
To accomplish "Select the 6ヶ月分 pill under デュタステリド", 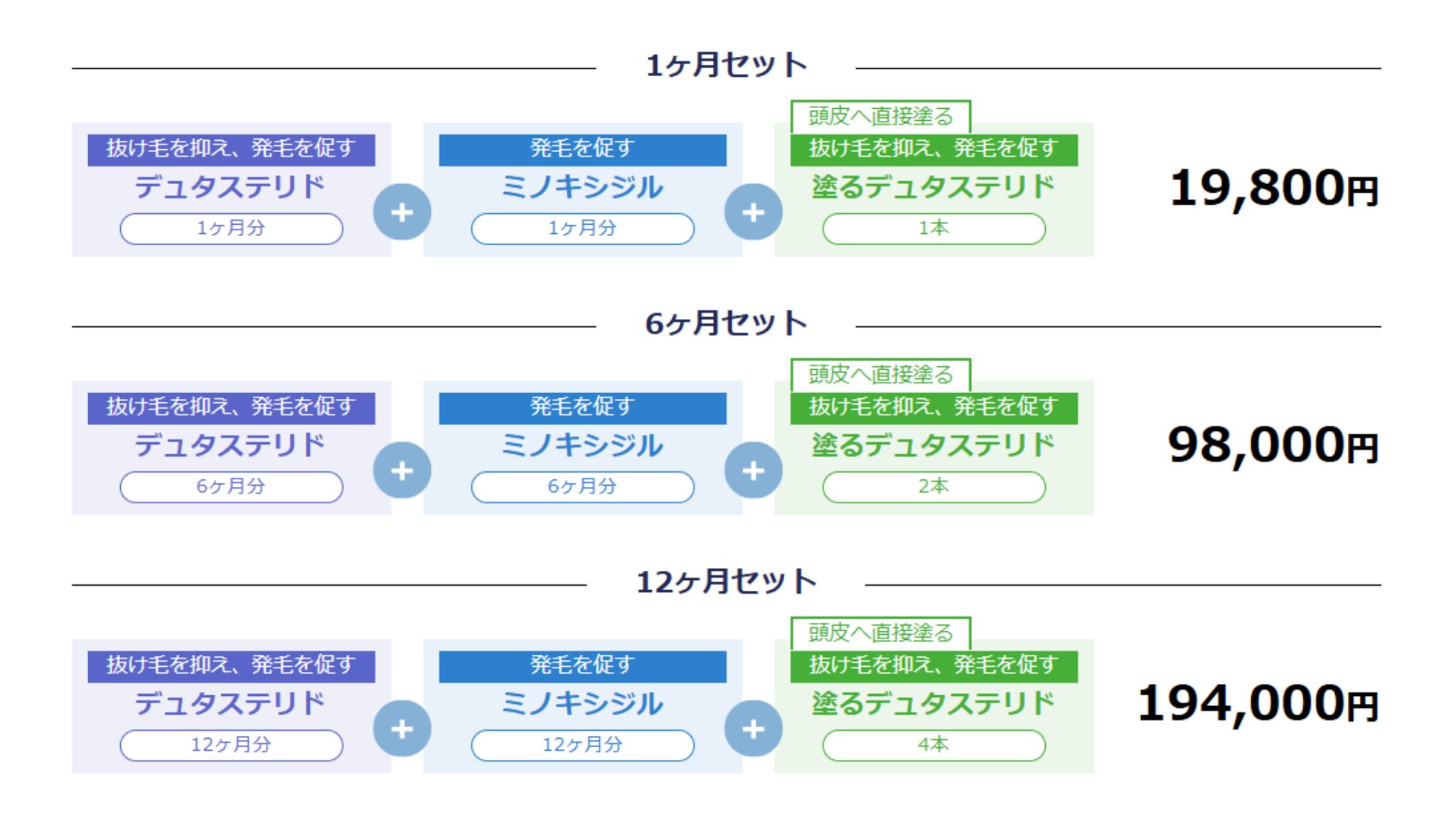I will [231, 487].
